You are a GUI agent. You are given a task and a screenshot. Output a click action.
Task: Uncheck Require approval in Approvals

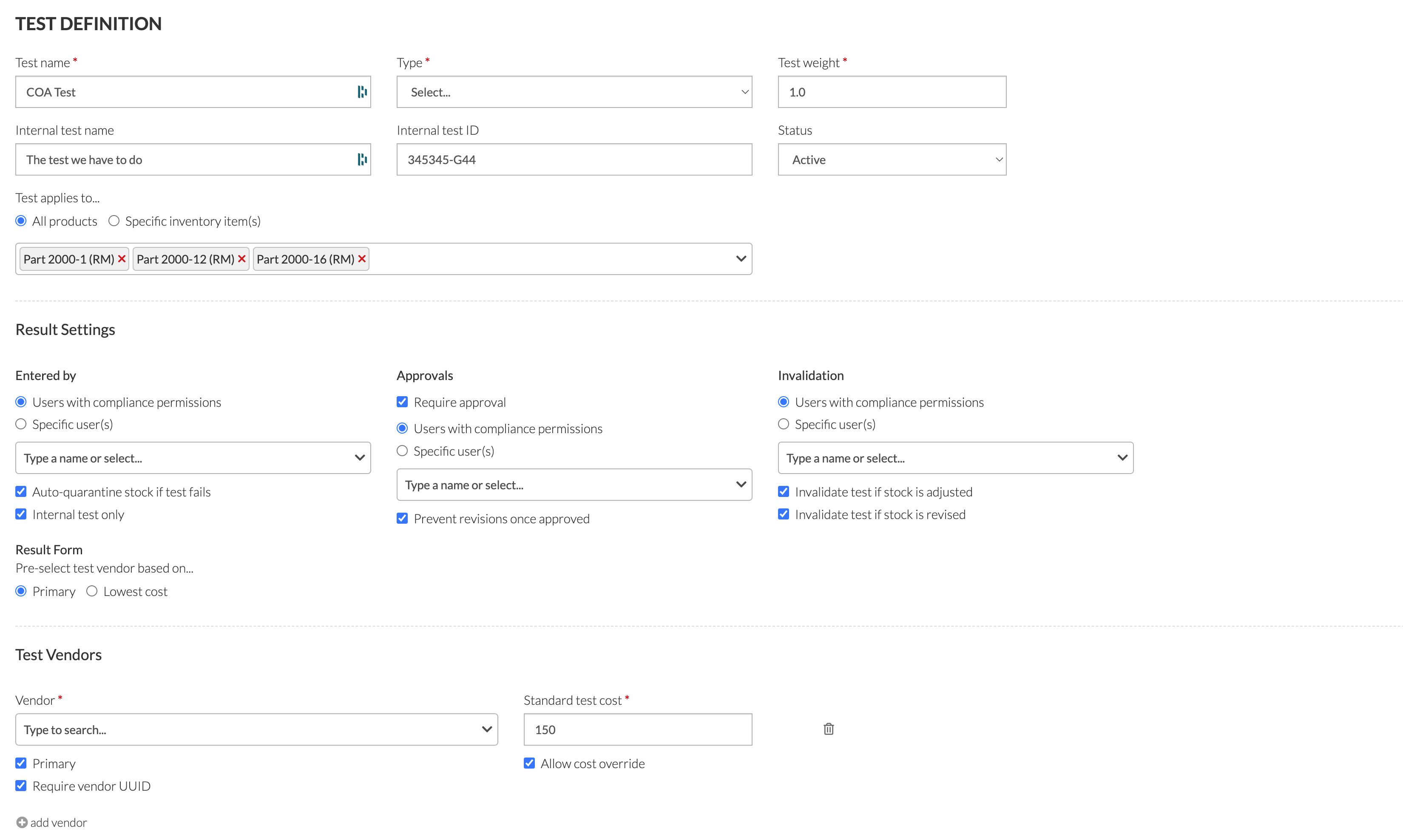point(402,401)
